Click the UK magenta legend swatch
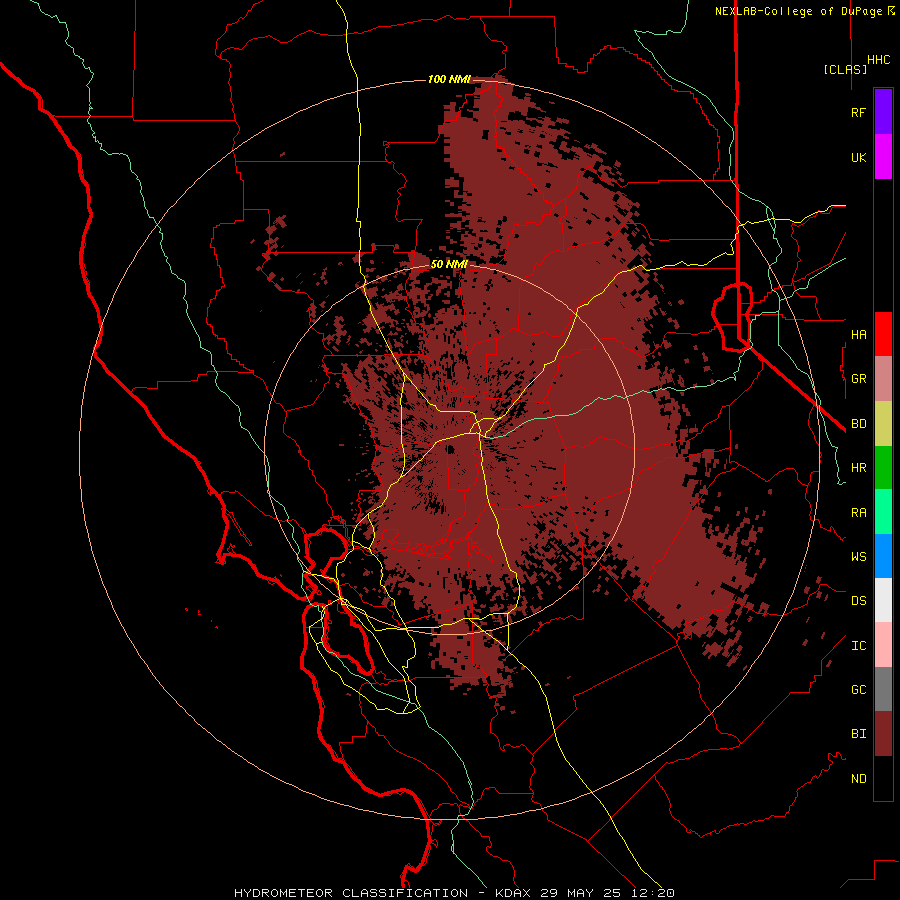The image size is (900, 900). click(883, 157)
